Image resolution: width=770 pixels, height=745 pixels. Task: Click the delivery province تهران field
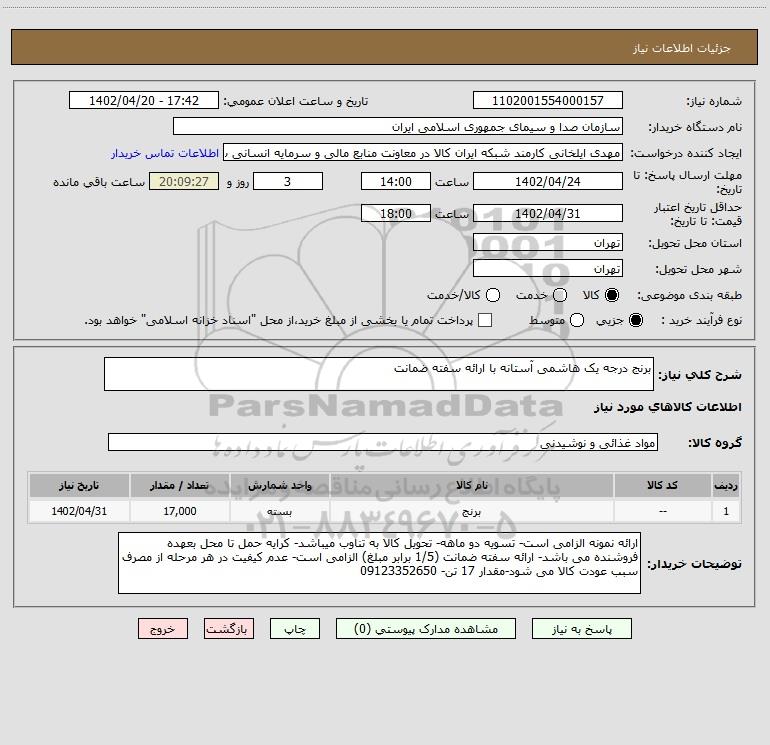[x=548, y=243]
